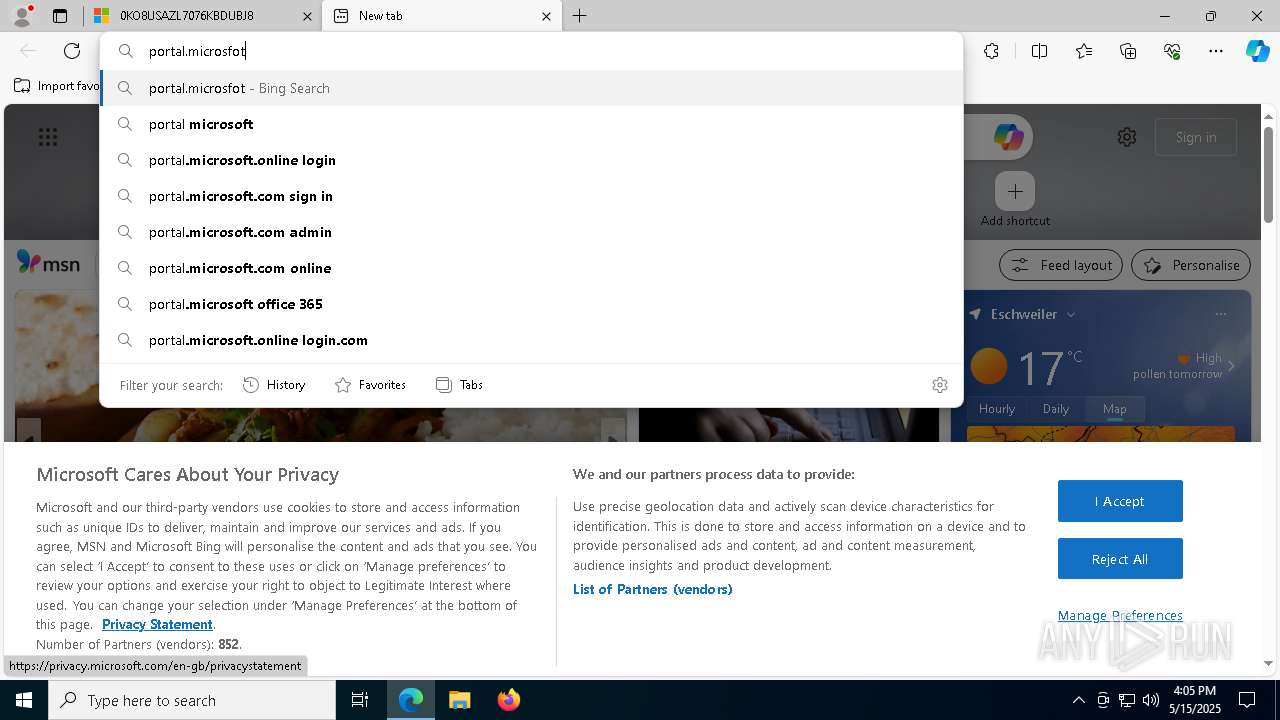Image resolution: width=1280 pixels, height=720 pixels.
Task: Click the Reject All button
Action: 1120,559
